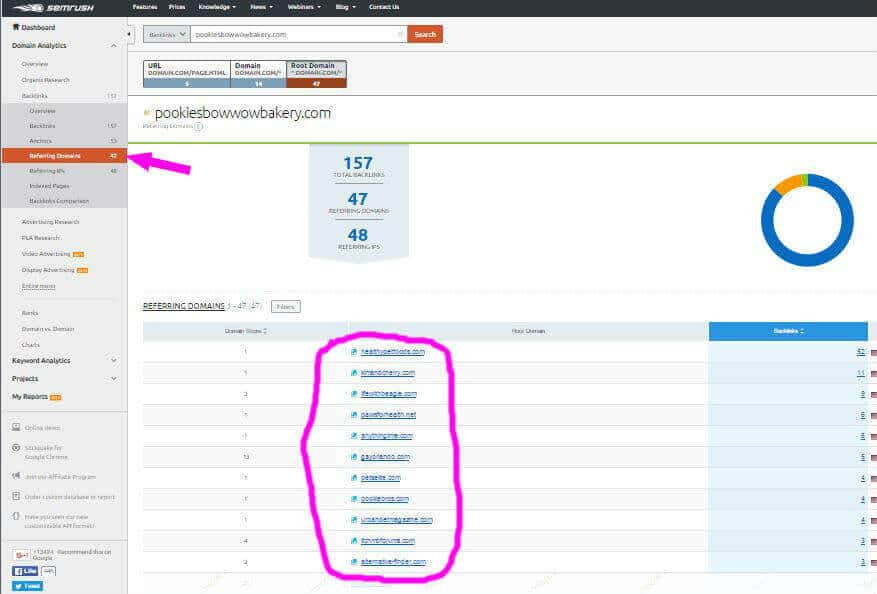Open PLA Research in sidebar
Image resolution: width=877 pixels, height=594 pixels.
[40, 238]
